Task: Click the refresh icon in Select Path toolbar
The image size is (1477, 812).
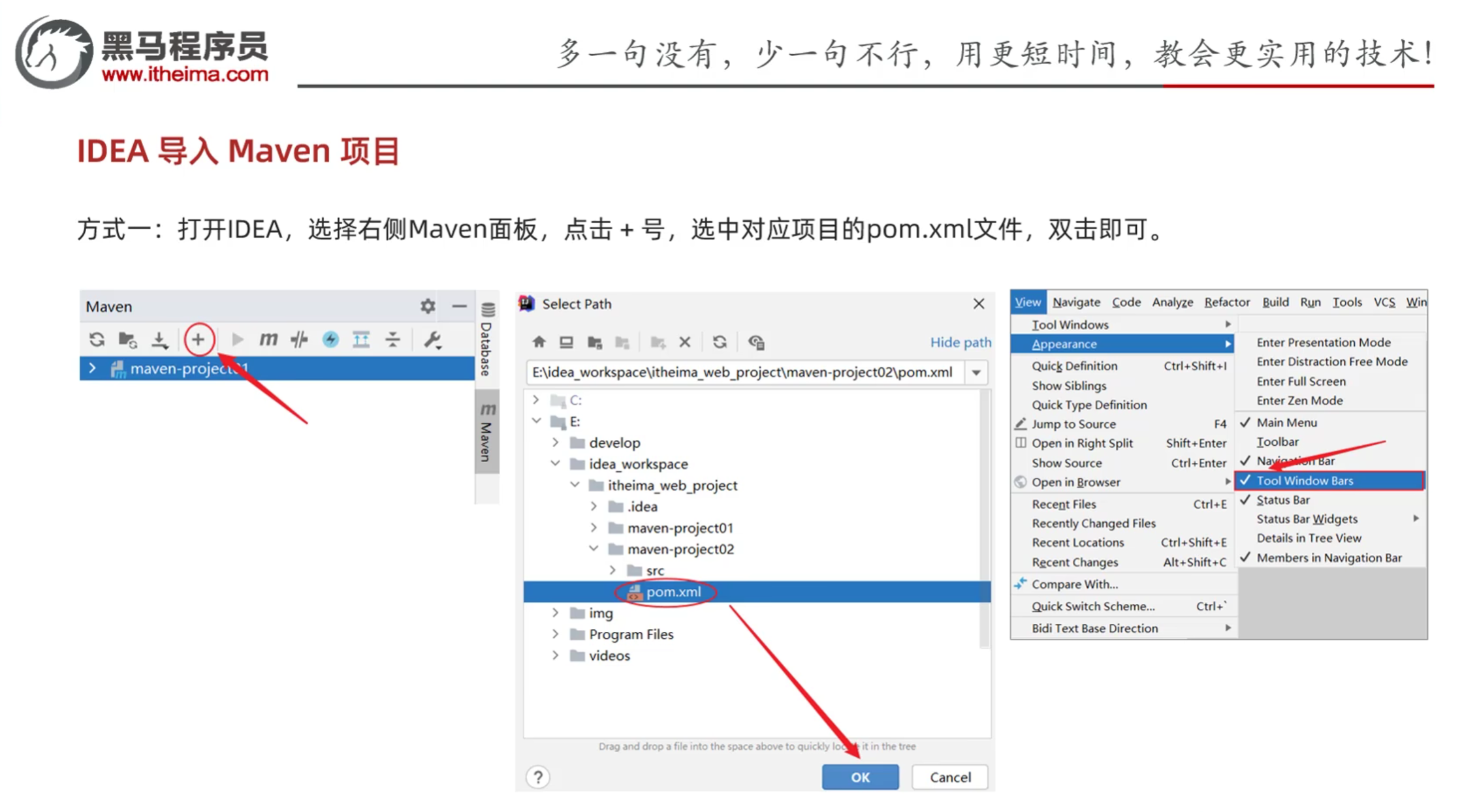Action: (720, 342)
